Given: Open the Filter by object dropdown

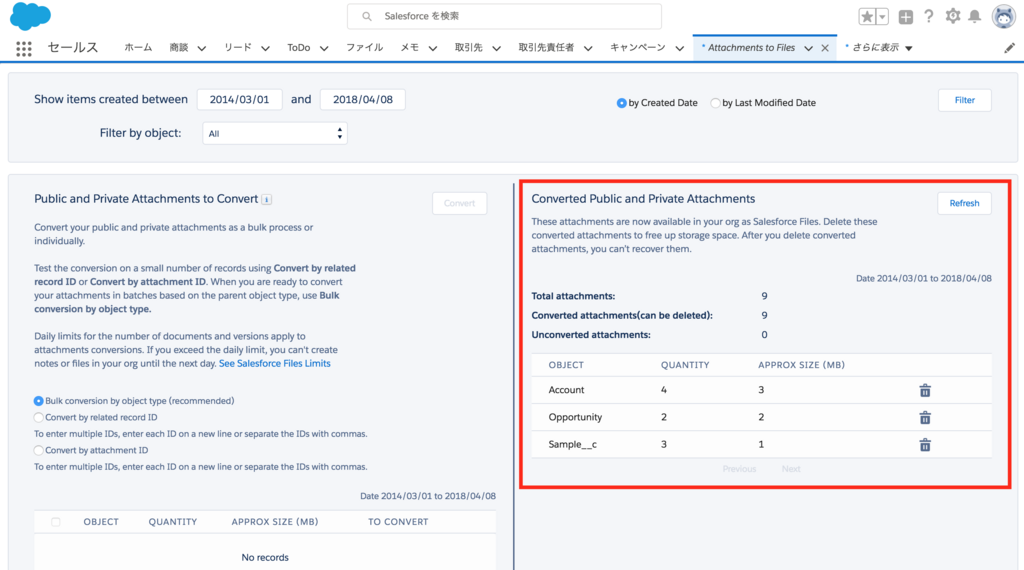Looking at the screenshot, I should 274,133.
